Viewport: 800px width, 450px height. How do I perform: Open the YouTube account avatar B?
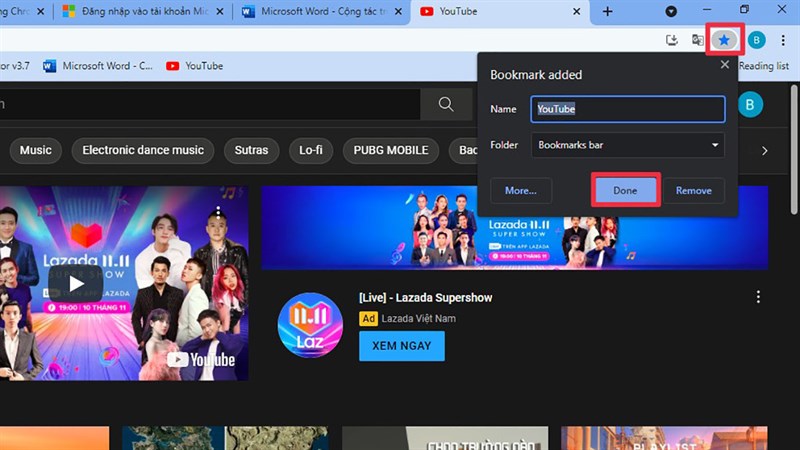point(750,105)
